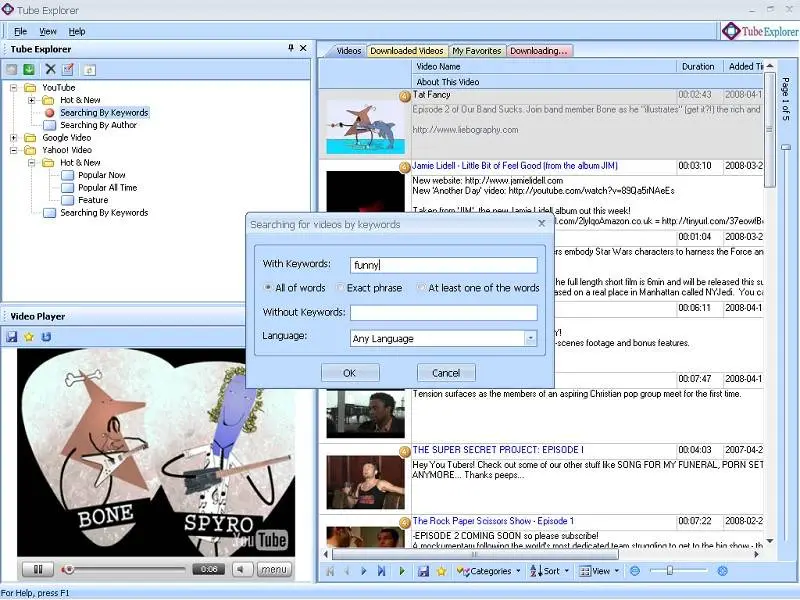Select the Exact phrase option
Image resolution: width=800 pixels, height=600 pixels.
[339, 288]
